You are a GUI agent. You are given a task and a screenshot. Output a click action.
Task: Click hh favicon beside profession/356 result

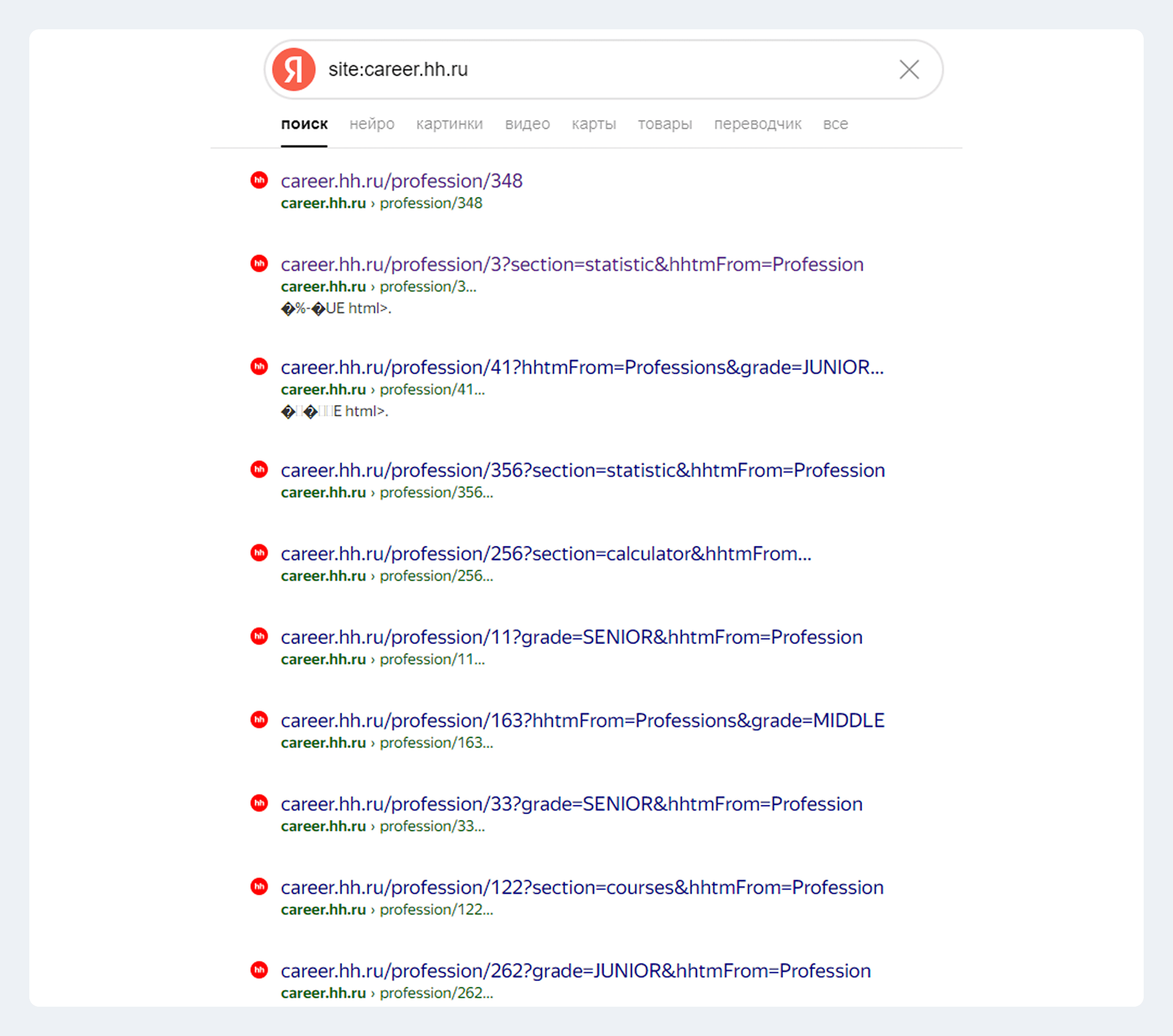click(260, 469)
